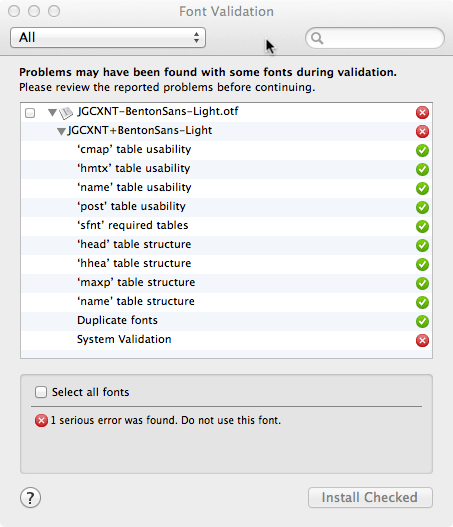
Task: Click the green checkmark next to Duplicate fonts
Action: point(422,321)
